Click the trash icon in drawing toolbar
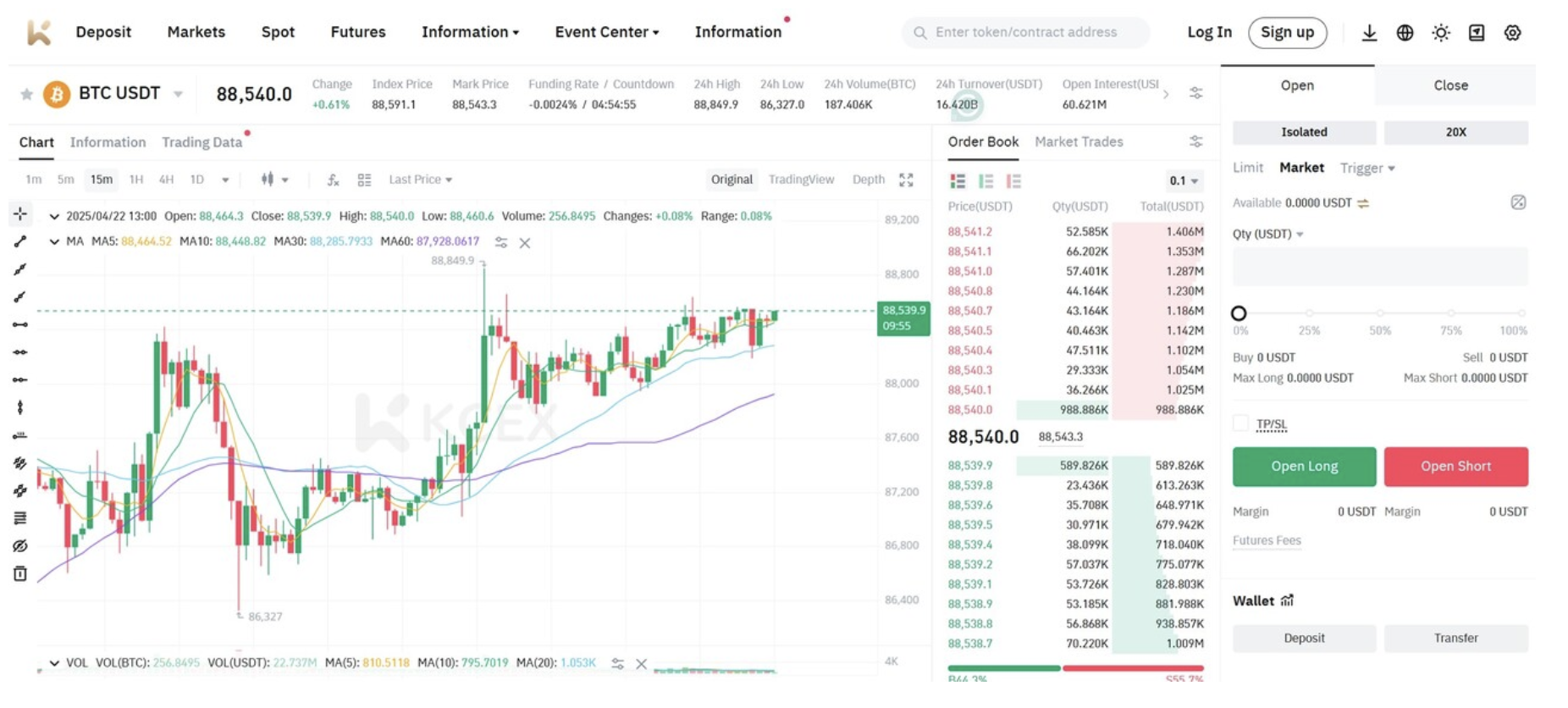The image size is (1568, 708). (20, 574)
